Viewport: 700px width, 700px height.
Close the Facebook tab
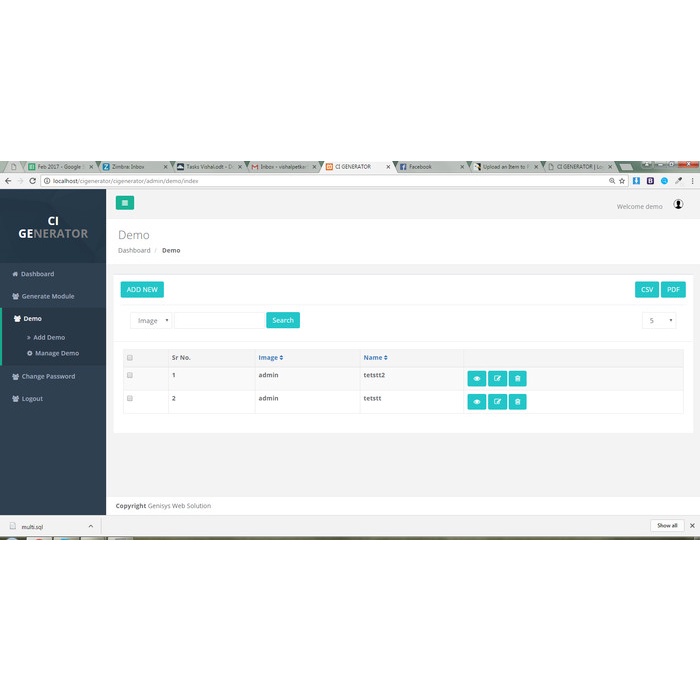[x=462, y=167]
